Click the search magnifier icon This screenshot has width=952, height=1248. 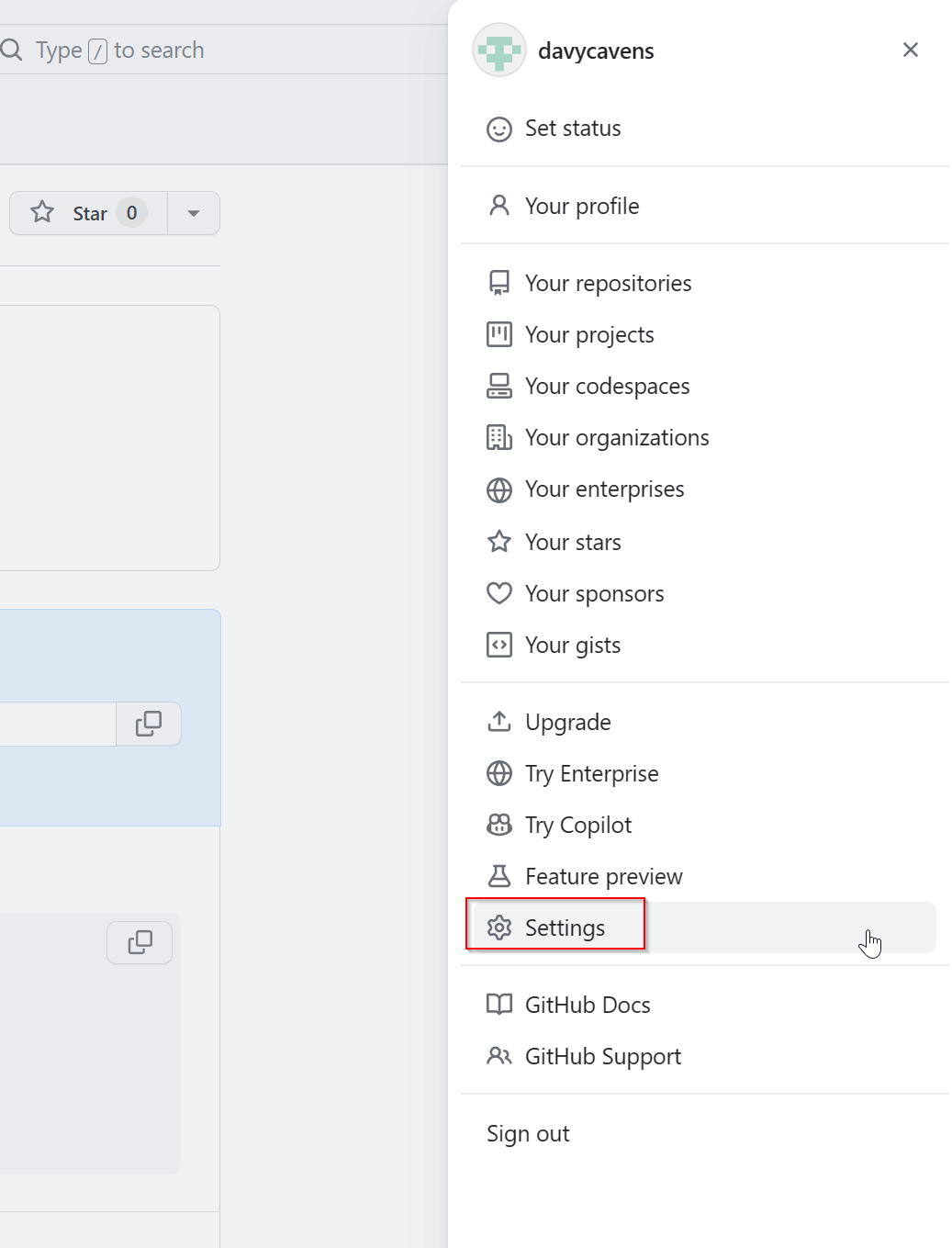pyautogui.click(x=11, y=50)
